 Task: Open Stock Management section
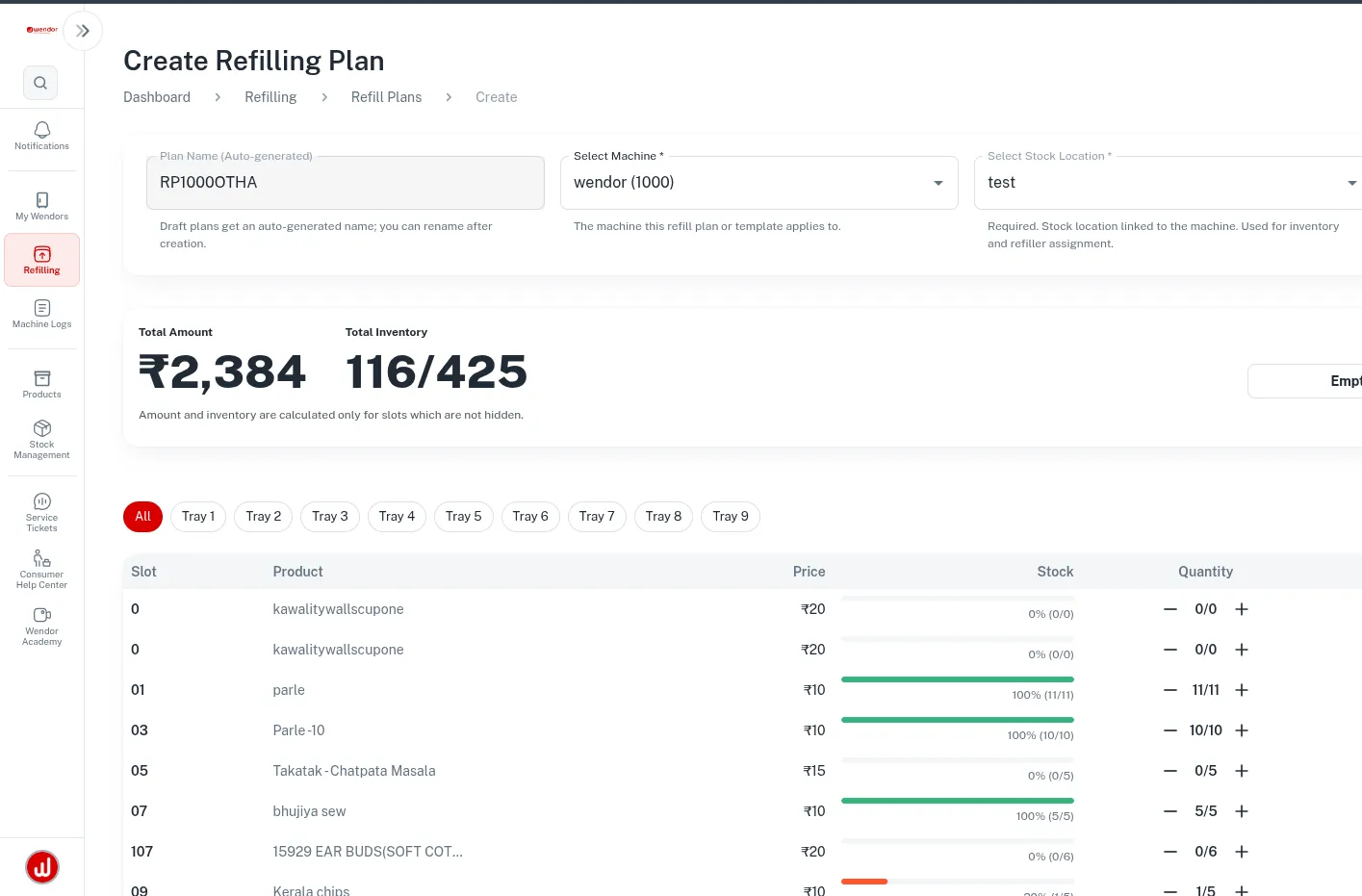41,439
